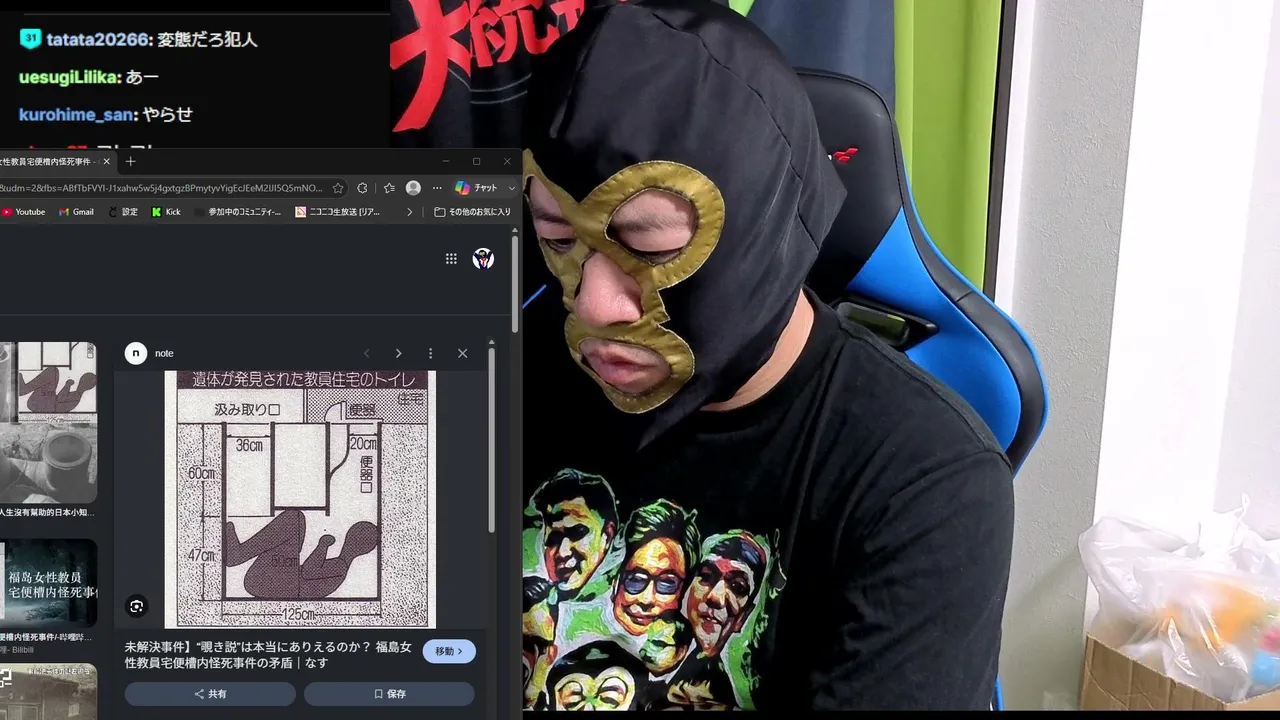
Task: Open the その他のお気に入り folder
Action: 472,212
